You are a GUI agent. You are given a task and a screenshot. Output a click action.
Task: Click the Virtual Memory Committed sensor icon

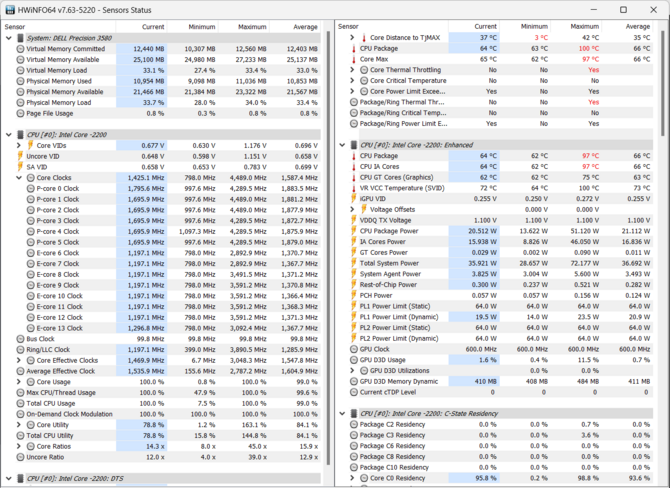click(x=20, y=49)
